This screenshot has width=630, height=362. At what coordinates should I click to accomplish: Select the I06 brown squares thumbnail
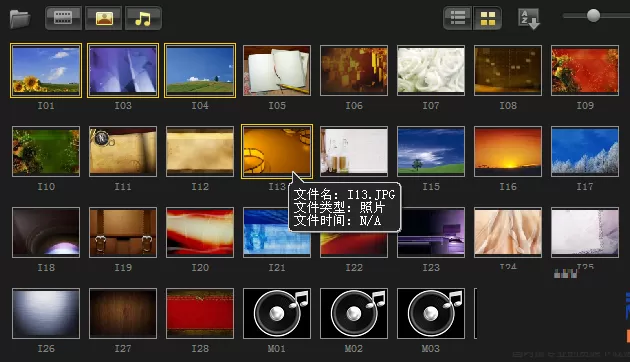pos(354,70)
